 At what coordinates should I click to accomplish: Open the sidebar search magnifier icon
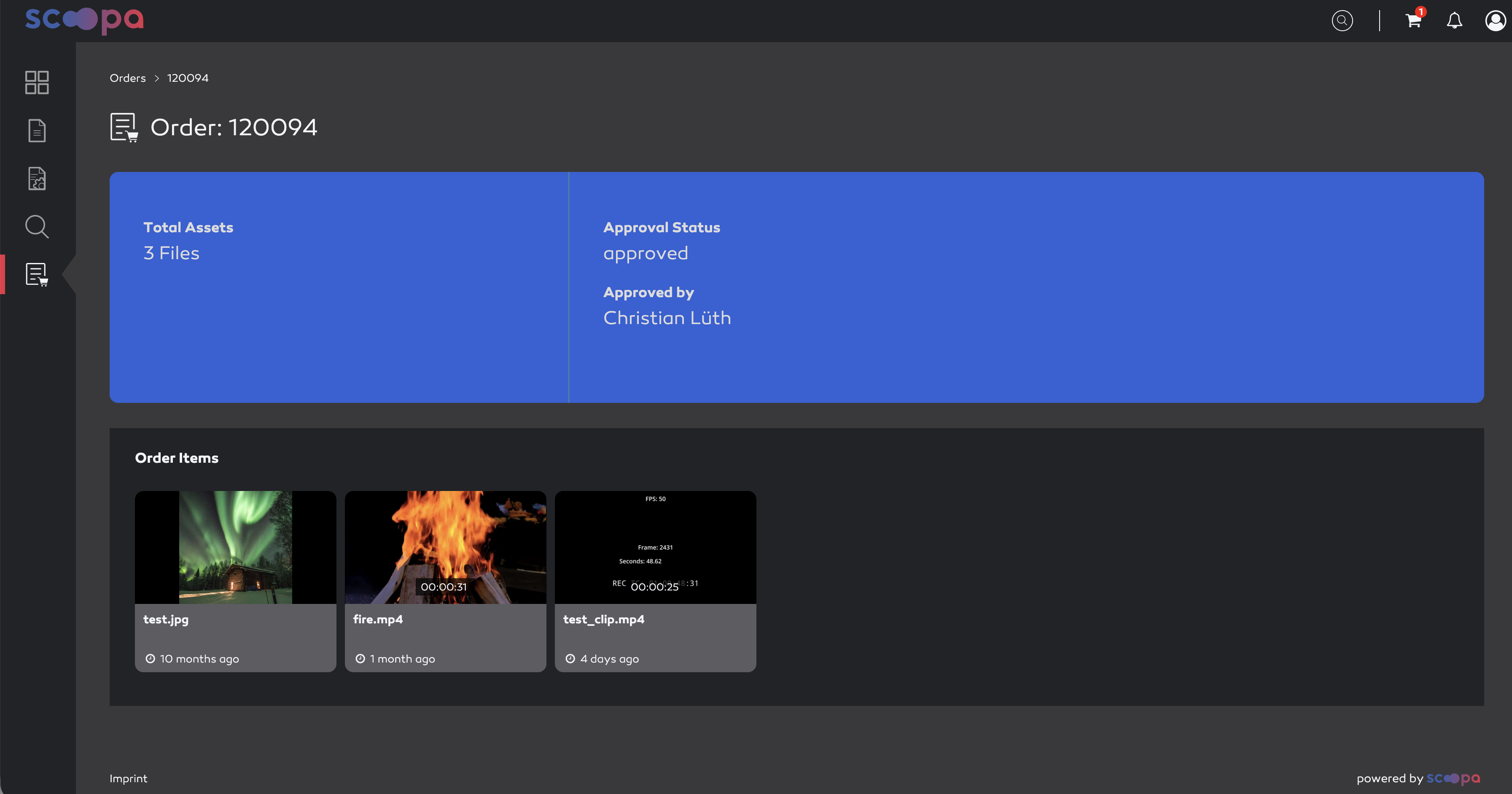pyautogui.click(x=37, y=226)
